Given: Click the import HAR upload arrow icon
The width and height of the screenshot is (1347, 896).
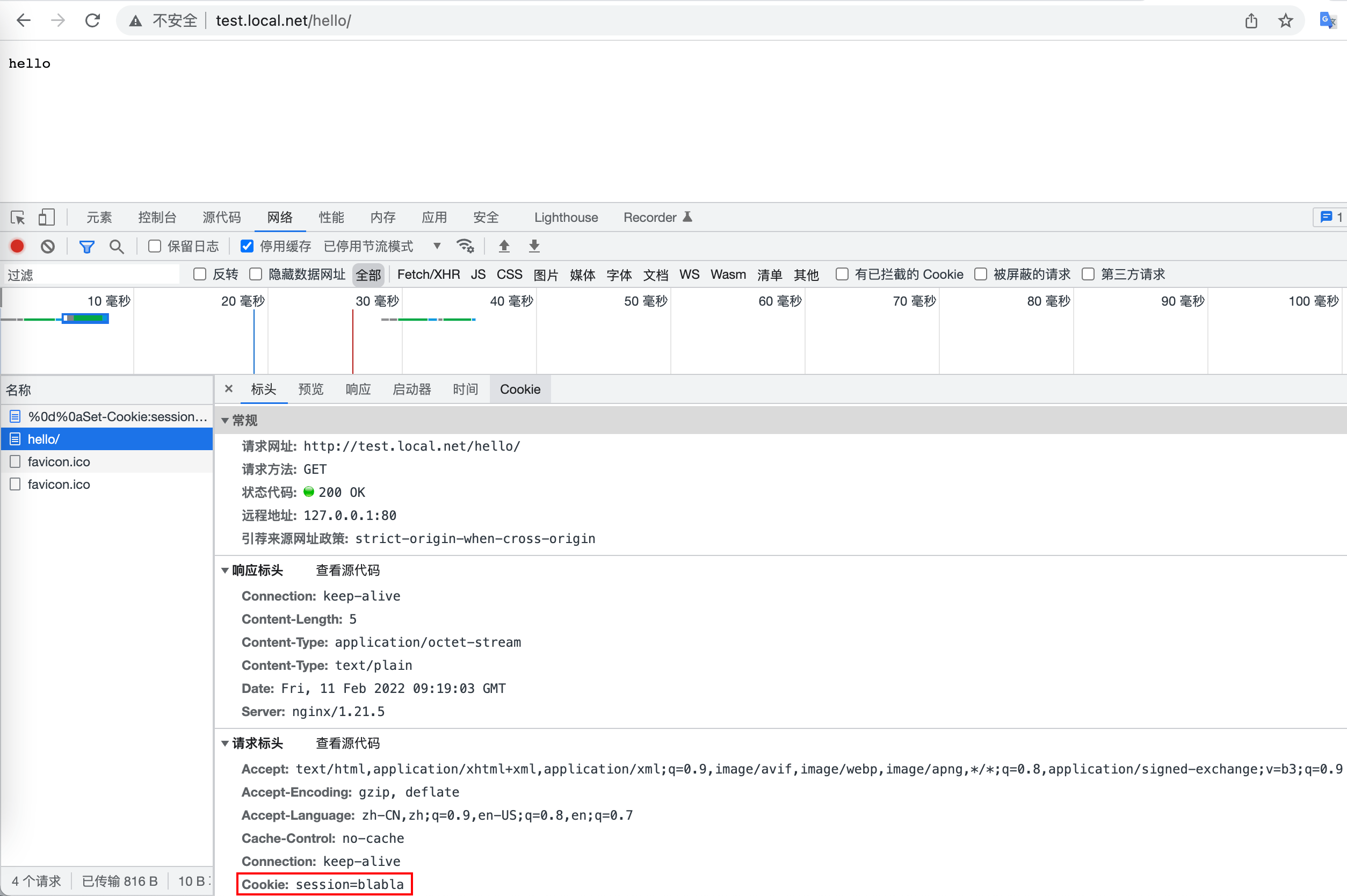Looking at the screenshot, I should (504, 246).
